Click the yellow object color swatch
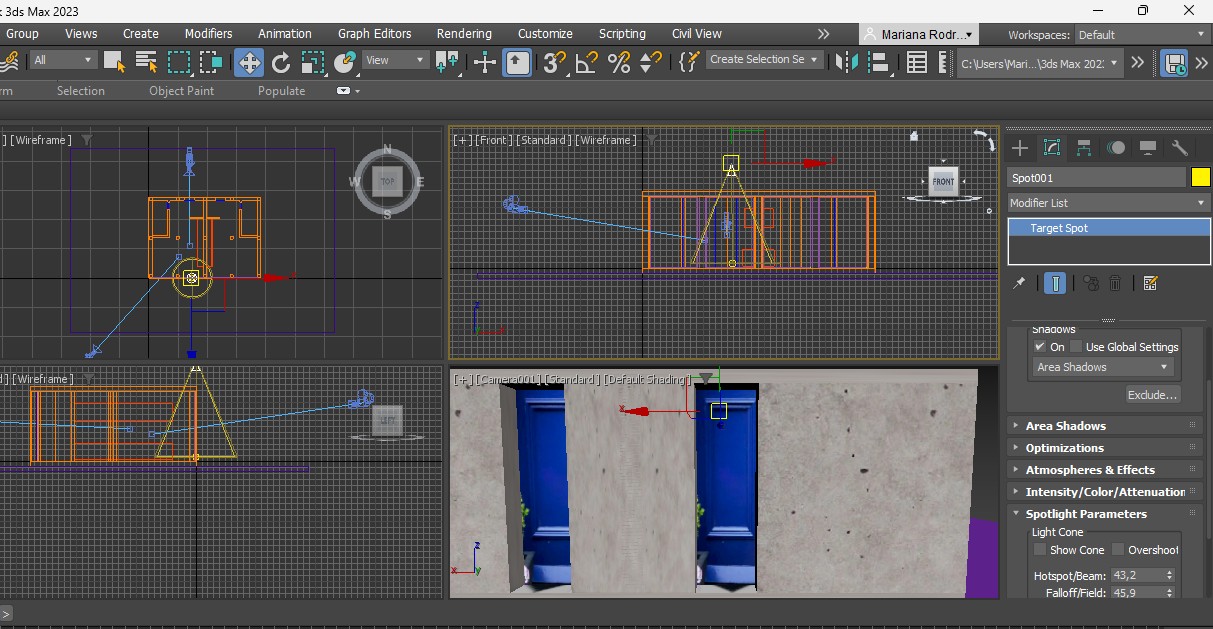 click(x=1200, y=178)
